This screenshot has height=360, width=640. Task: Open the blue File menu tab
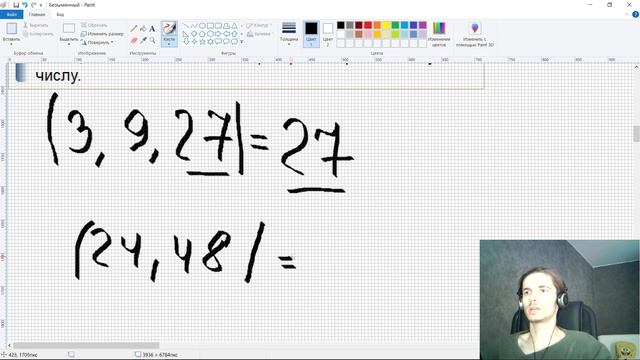tap(11, 14)
